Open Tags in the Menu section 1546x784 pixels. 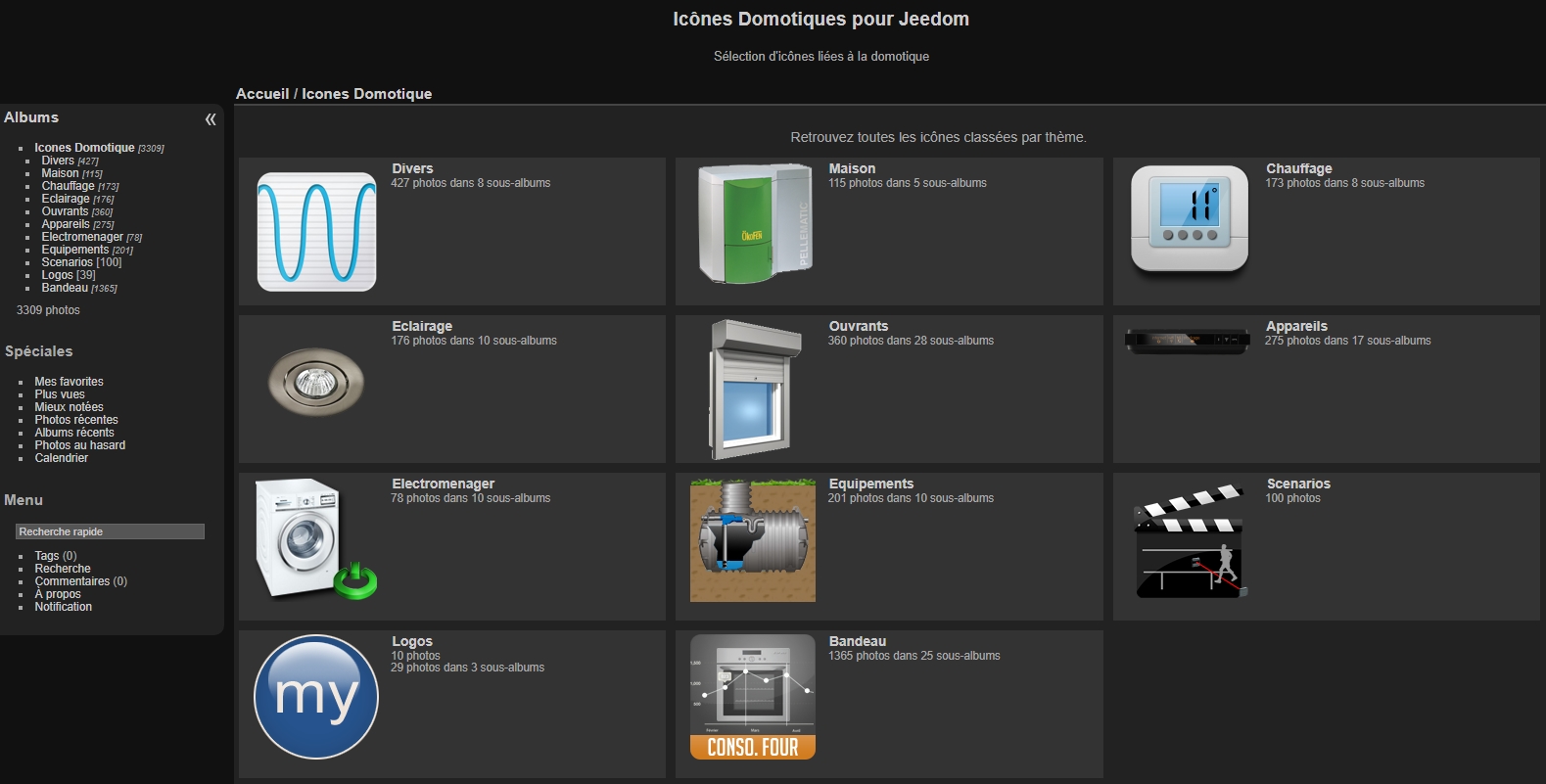pyautogui.click(x=47, y=556)
